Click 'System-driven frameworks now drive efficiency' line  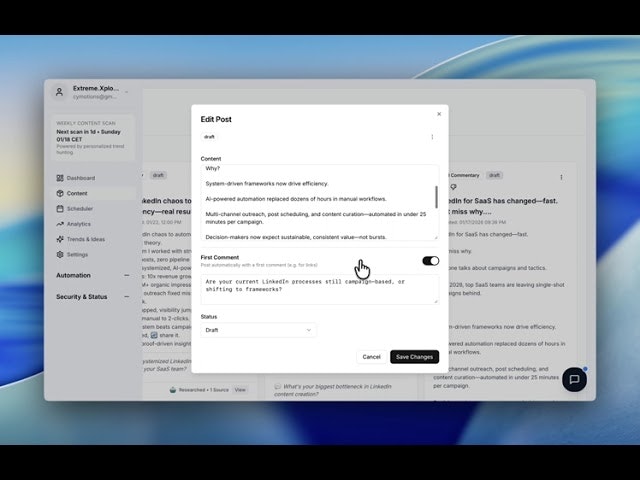pos(267,184)
